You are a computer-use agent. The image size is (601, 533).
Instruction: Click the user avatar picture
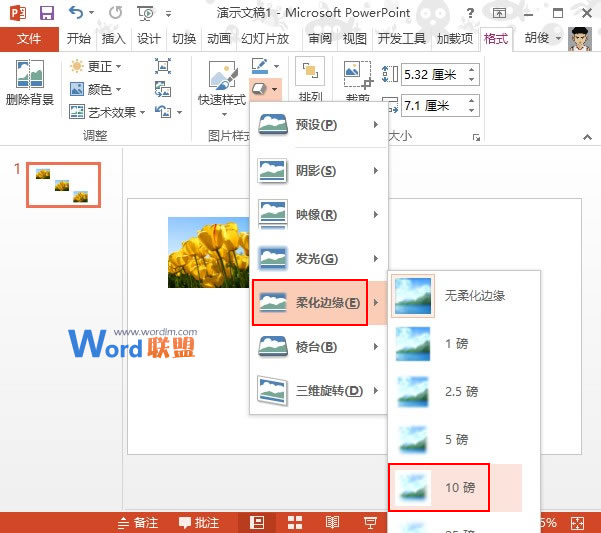coord(580,39)
